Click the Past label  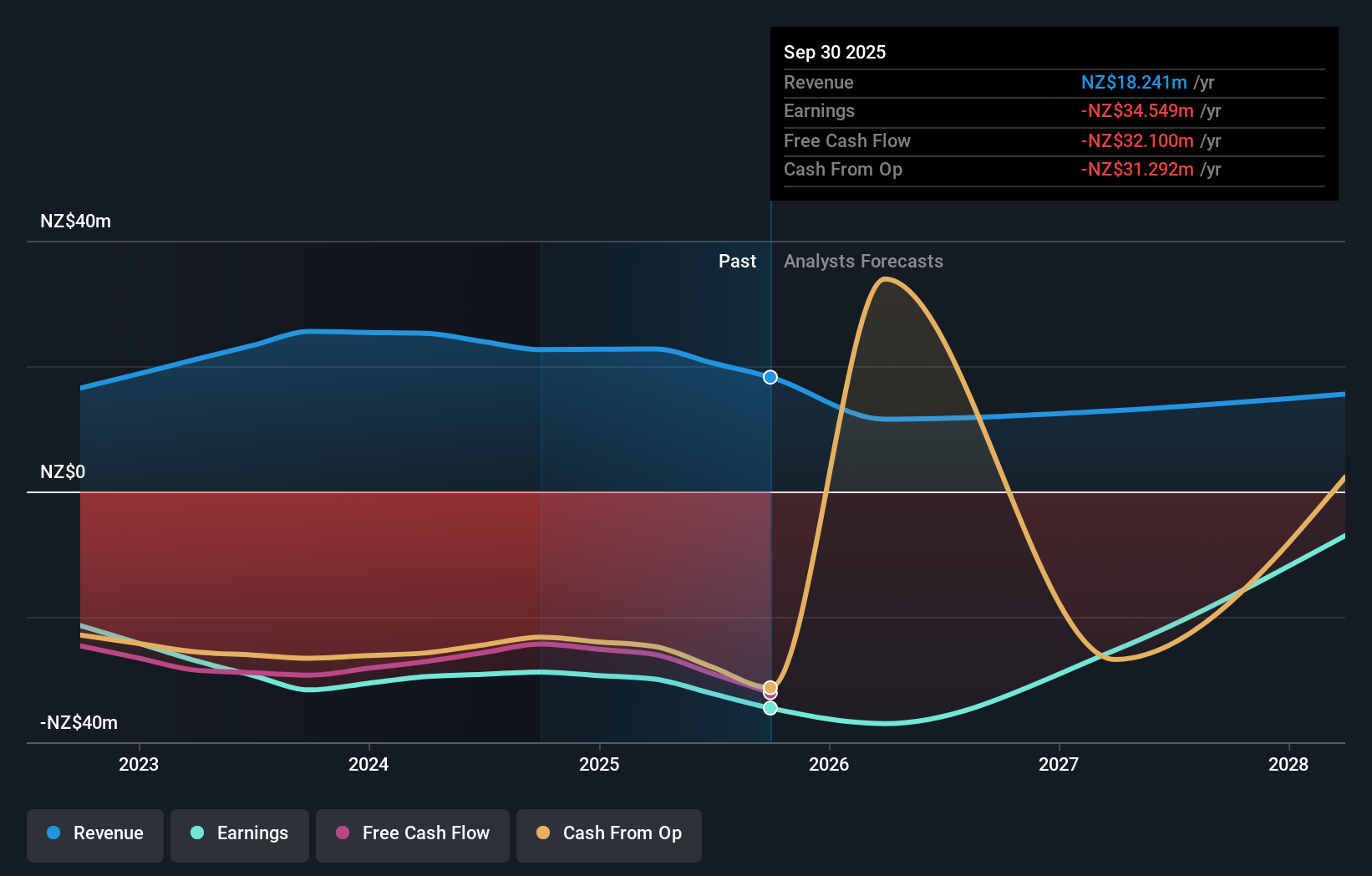737,262
